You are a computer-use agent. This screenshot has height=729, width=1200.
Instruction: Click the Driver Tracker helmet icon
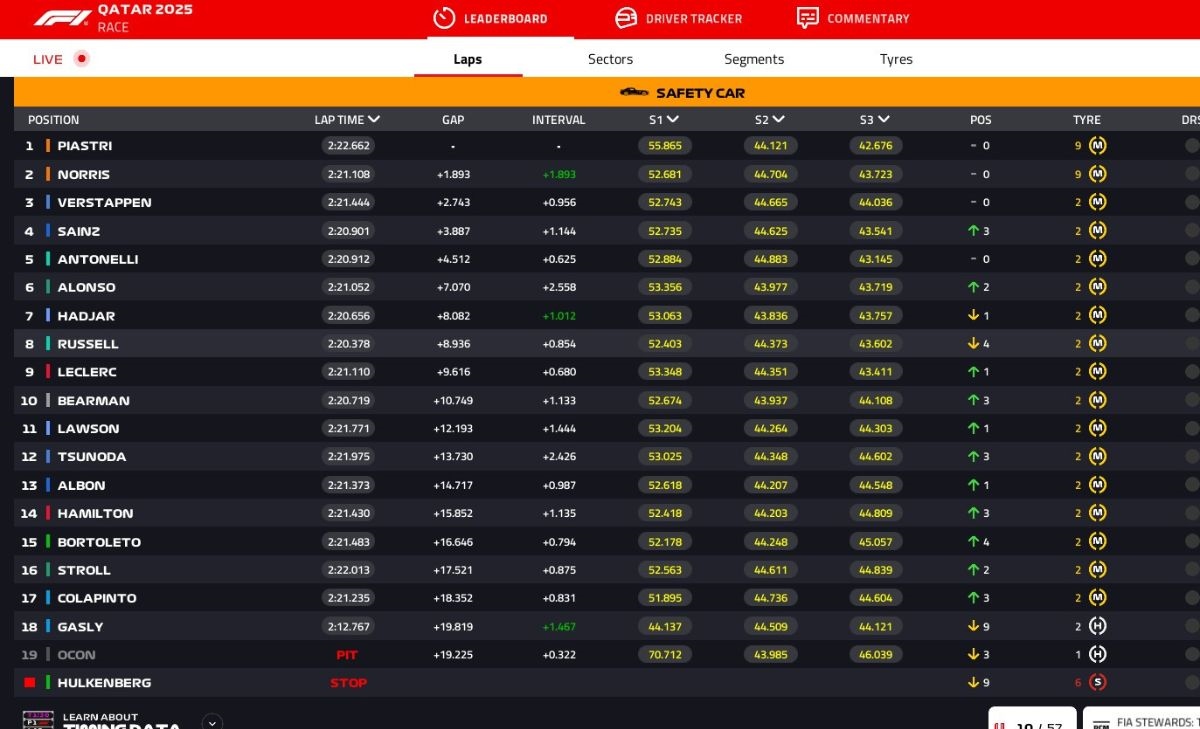pyautogui.click(x=626, y=18)
